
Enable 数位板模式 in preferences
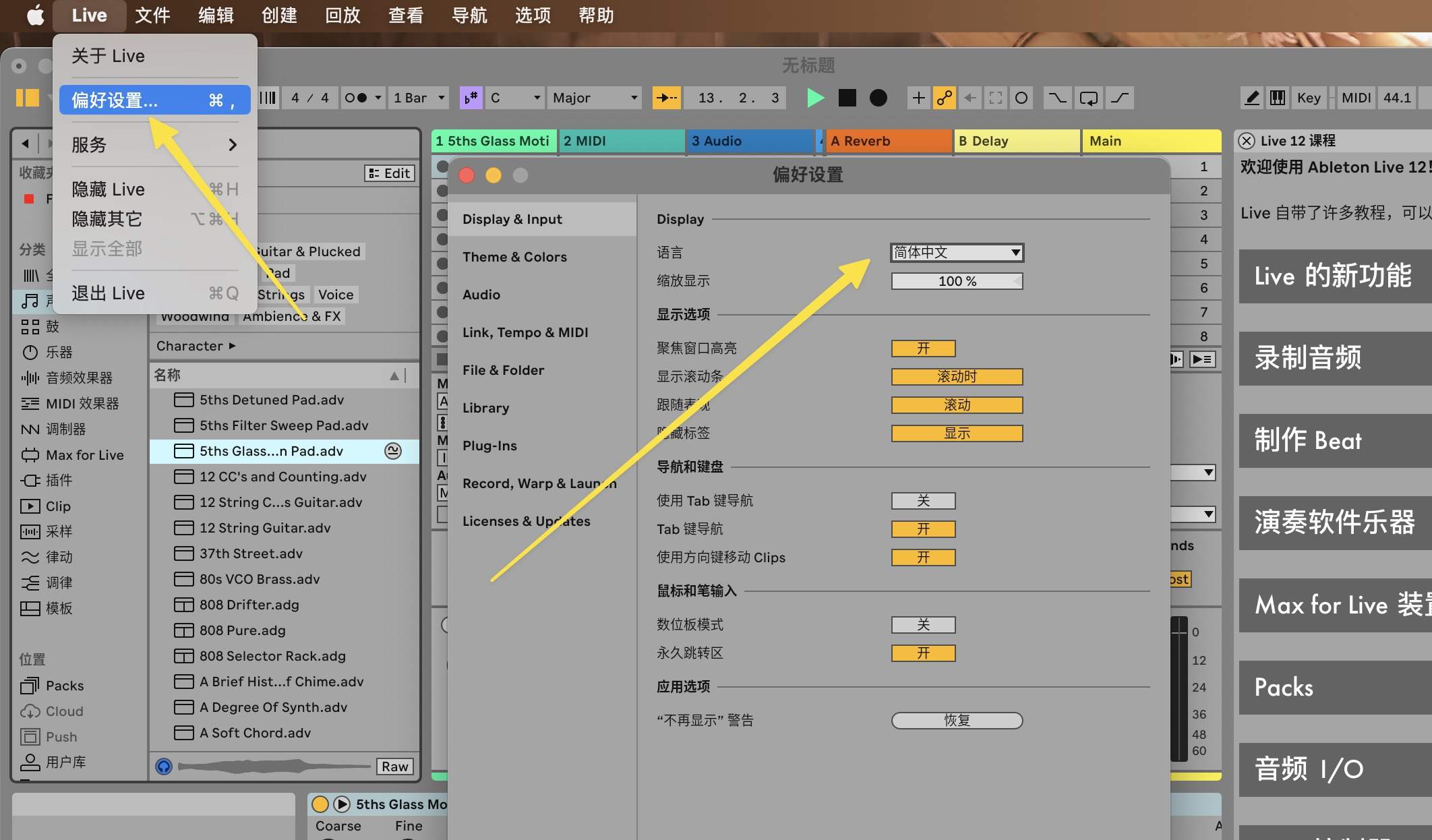[x=922, y=624]
